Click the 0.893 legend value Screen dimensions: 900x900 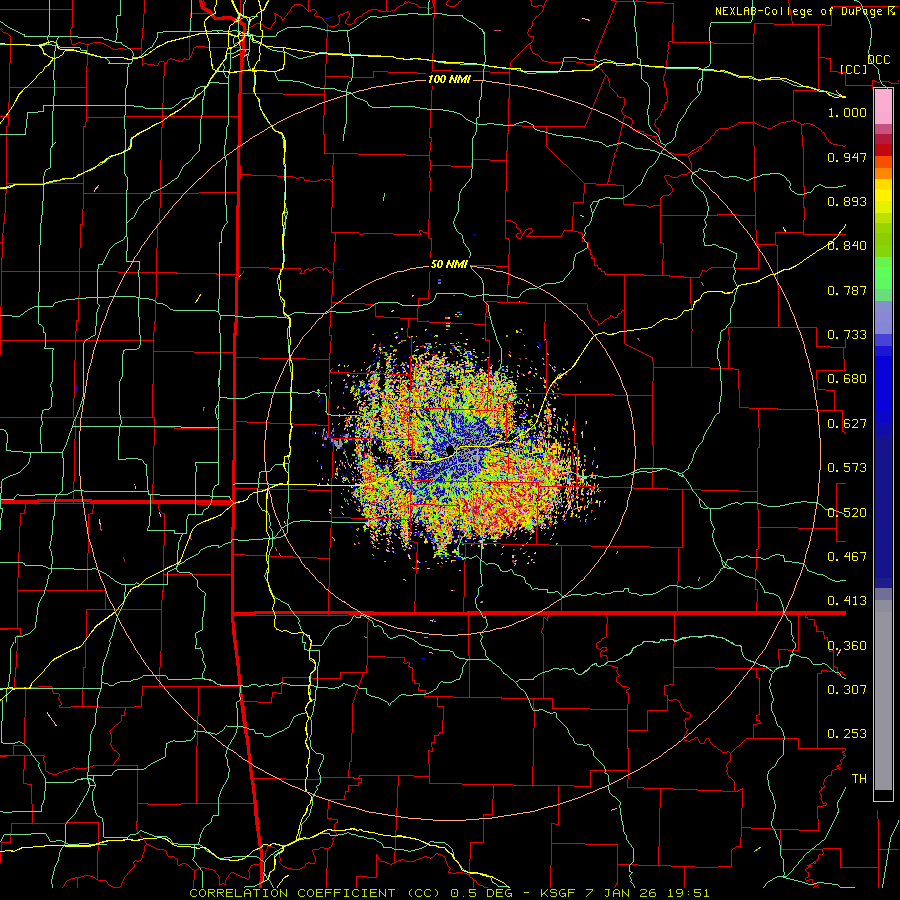tap(847, 201)
